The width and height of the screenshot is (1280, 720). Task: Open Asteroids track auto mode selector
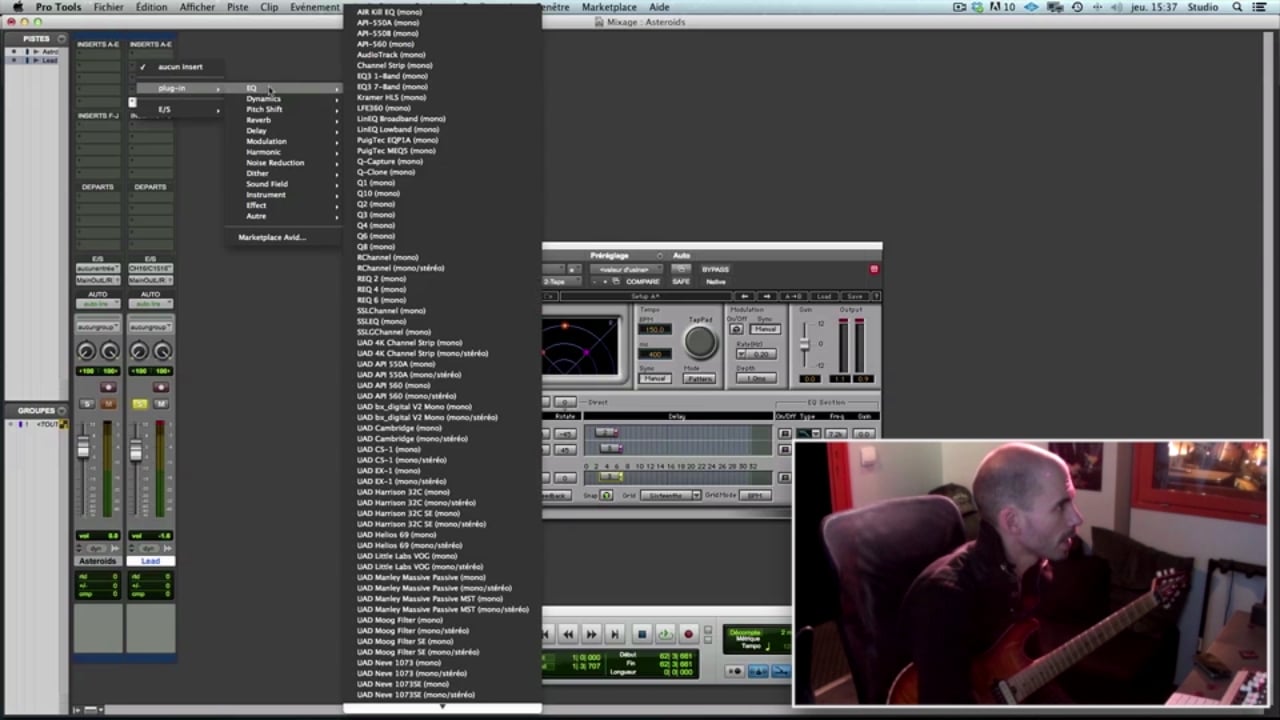tap(98, 304)
